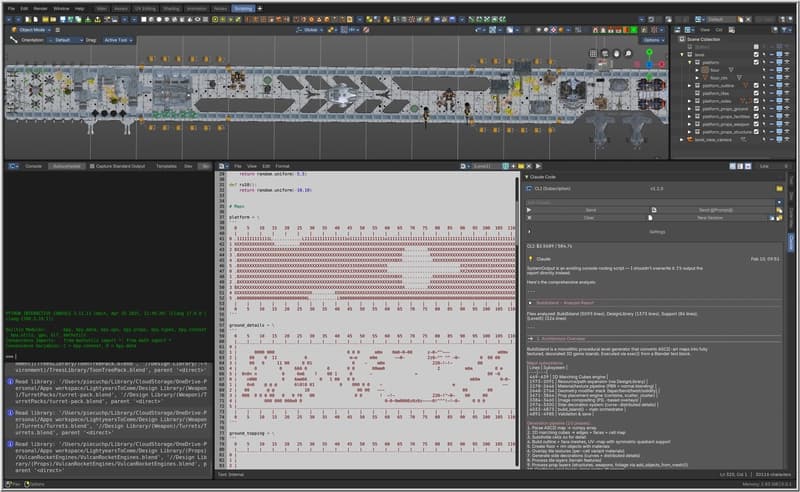Screen dimensions: 800x492
Task: Click the viewport zoom magnifier gizmo
Action: [x=629, y=53]
